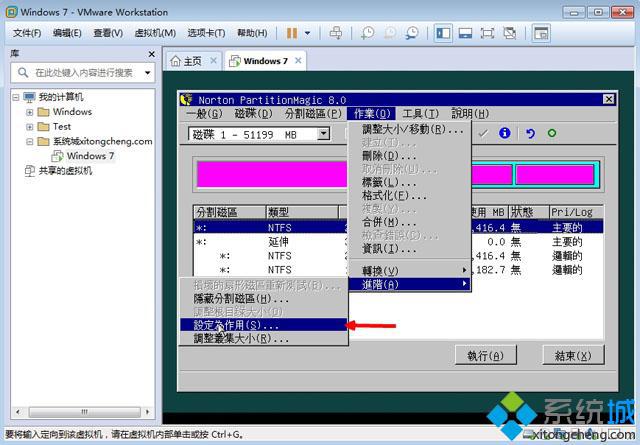Image resolution: width=640 pixels, height=445 pixels.
Task: Select the Test folder in library
Action: [62, 127]
